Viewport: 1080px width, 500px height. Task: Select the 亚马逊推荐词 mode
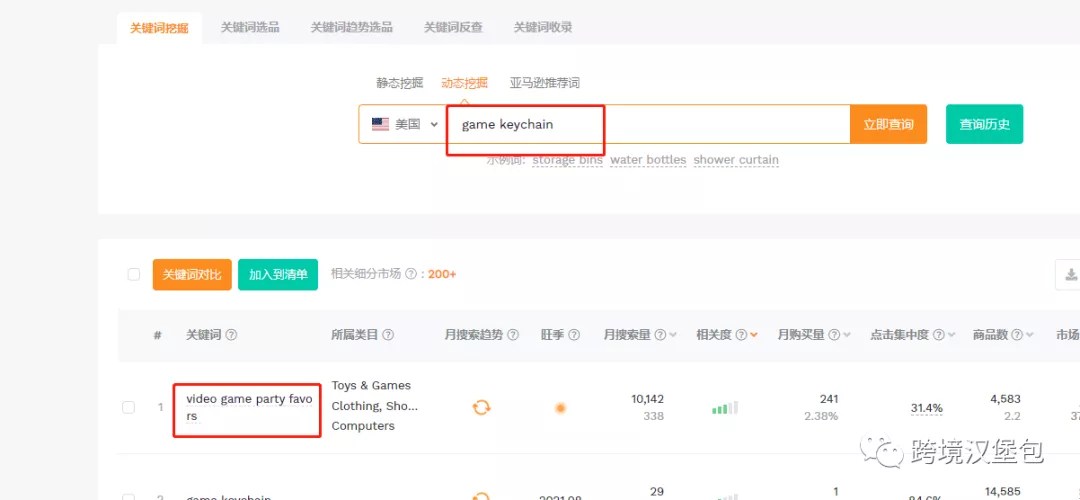coord(545,83)
